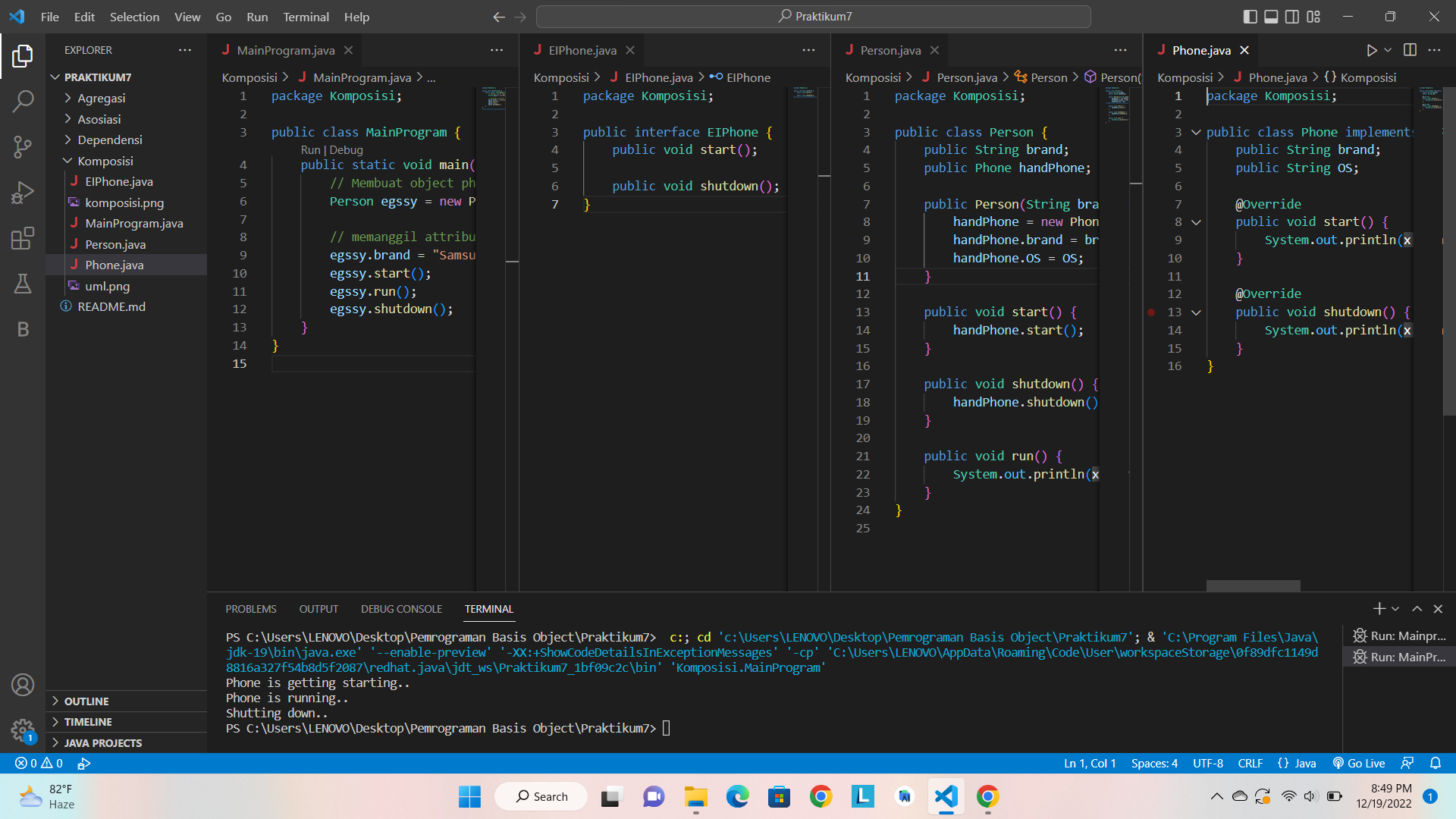
Task: Toggle the primary sidebar visibility
Action: point(1249,16)
